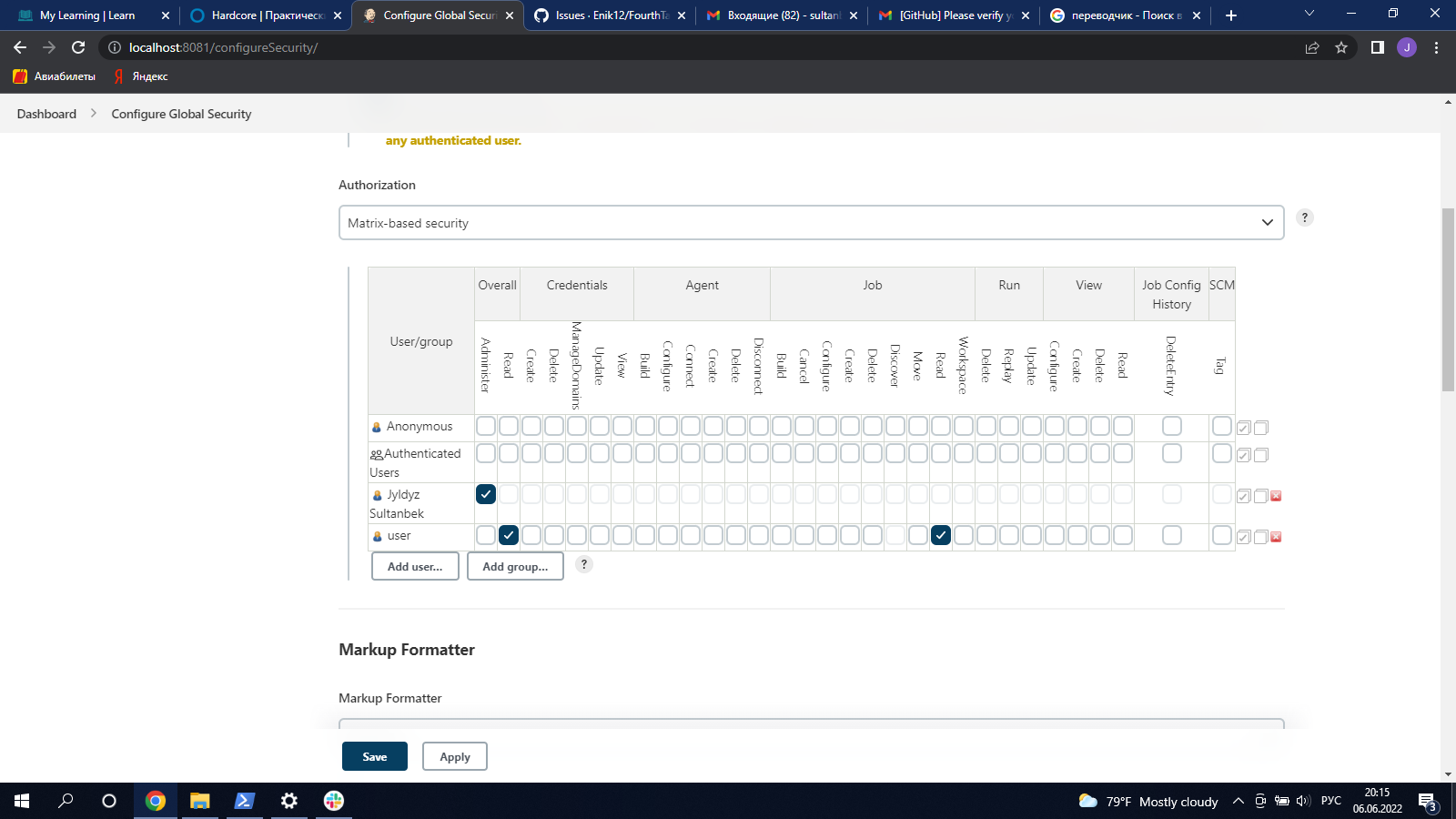The height and width of the screenshot is (819, 1456).
Task: Go back in browser history
Action: [x=20, y=47]
